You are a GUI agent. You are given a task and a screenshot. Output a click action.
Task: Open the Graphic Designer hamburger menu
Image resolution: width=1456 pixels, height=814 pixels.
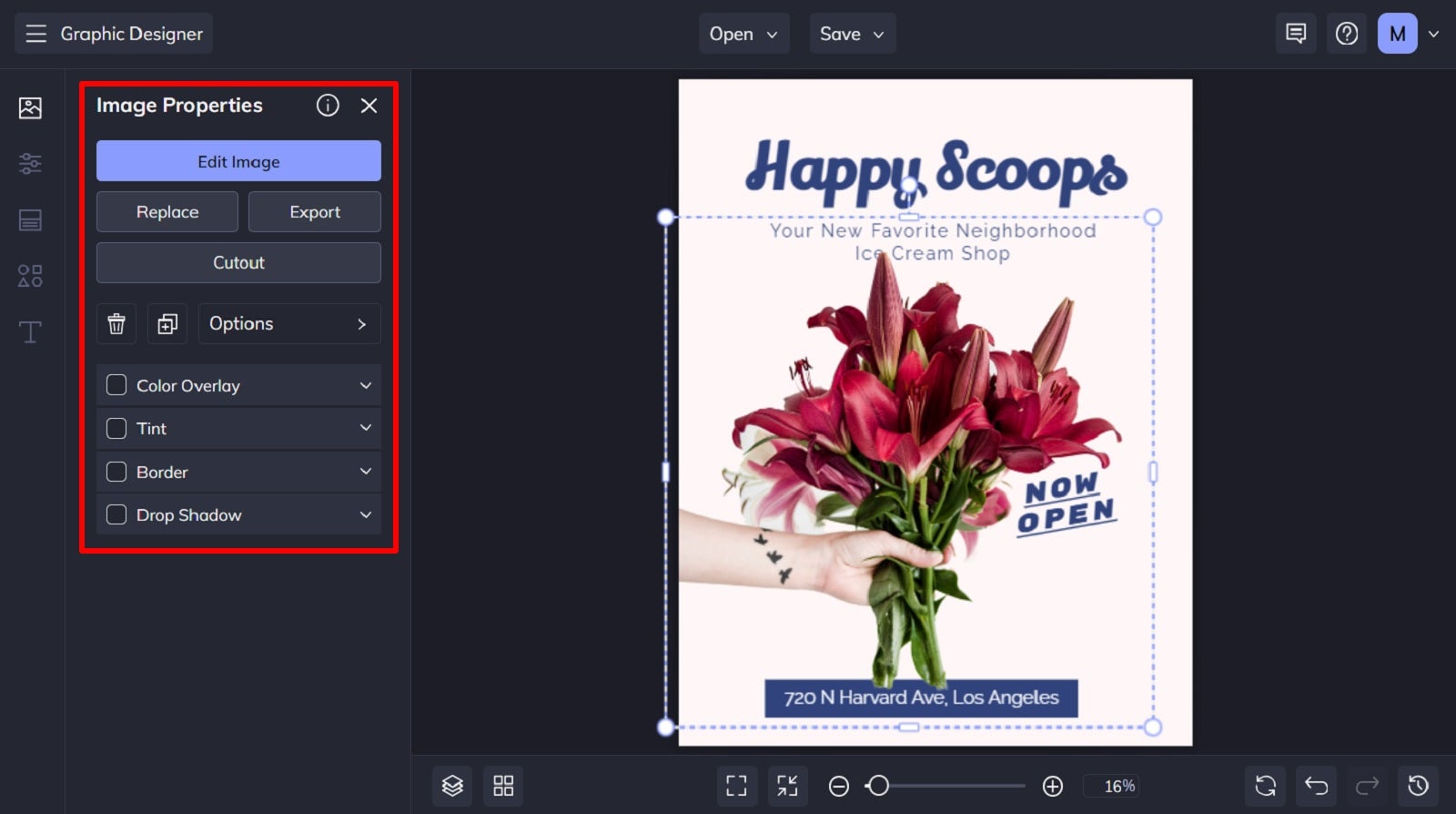[35, 34]
